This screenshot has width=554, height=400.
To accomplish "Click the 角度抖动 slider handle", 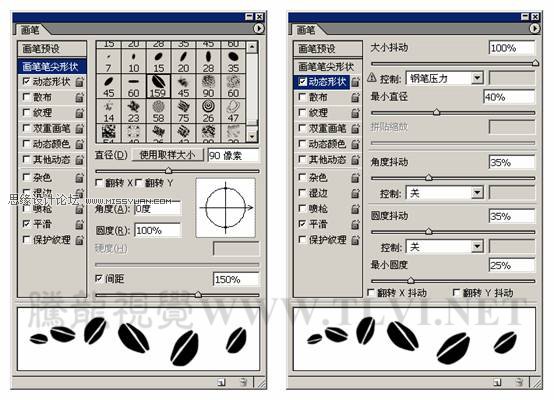I will click(x=429, y=177).
